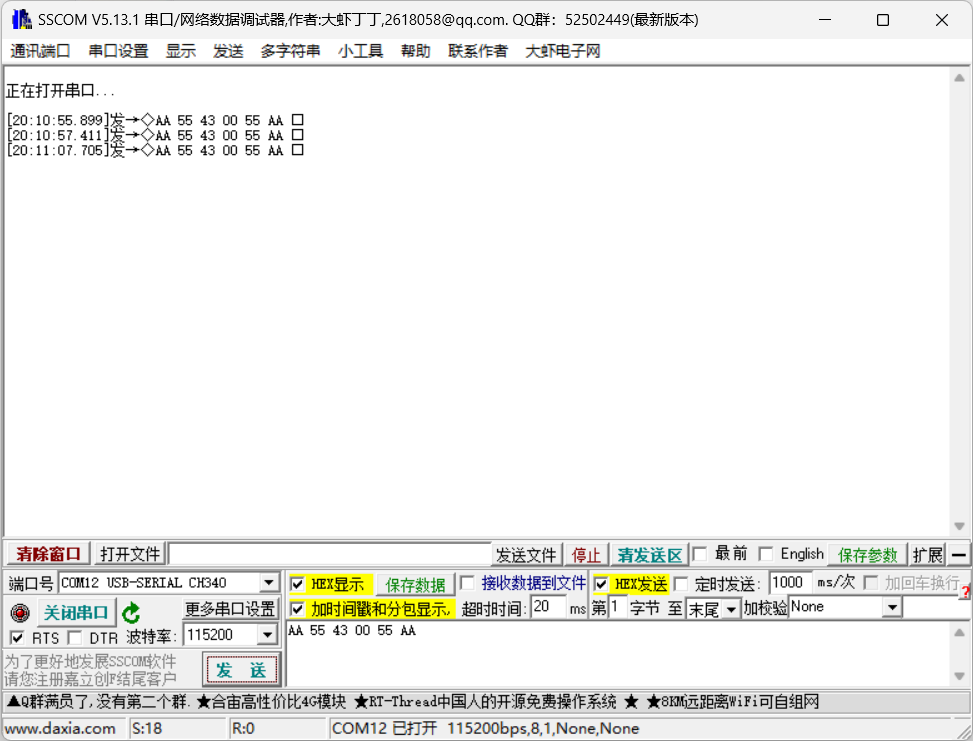The width and height of the screenshot is (973, 741).
Task: Open the 波特率 115200 baud rate dropdown
Action: pos(266,634)
